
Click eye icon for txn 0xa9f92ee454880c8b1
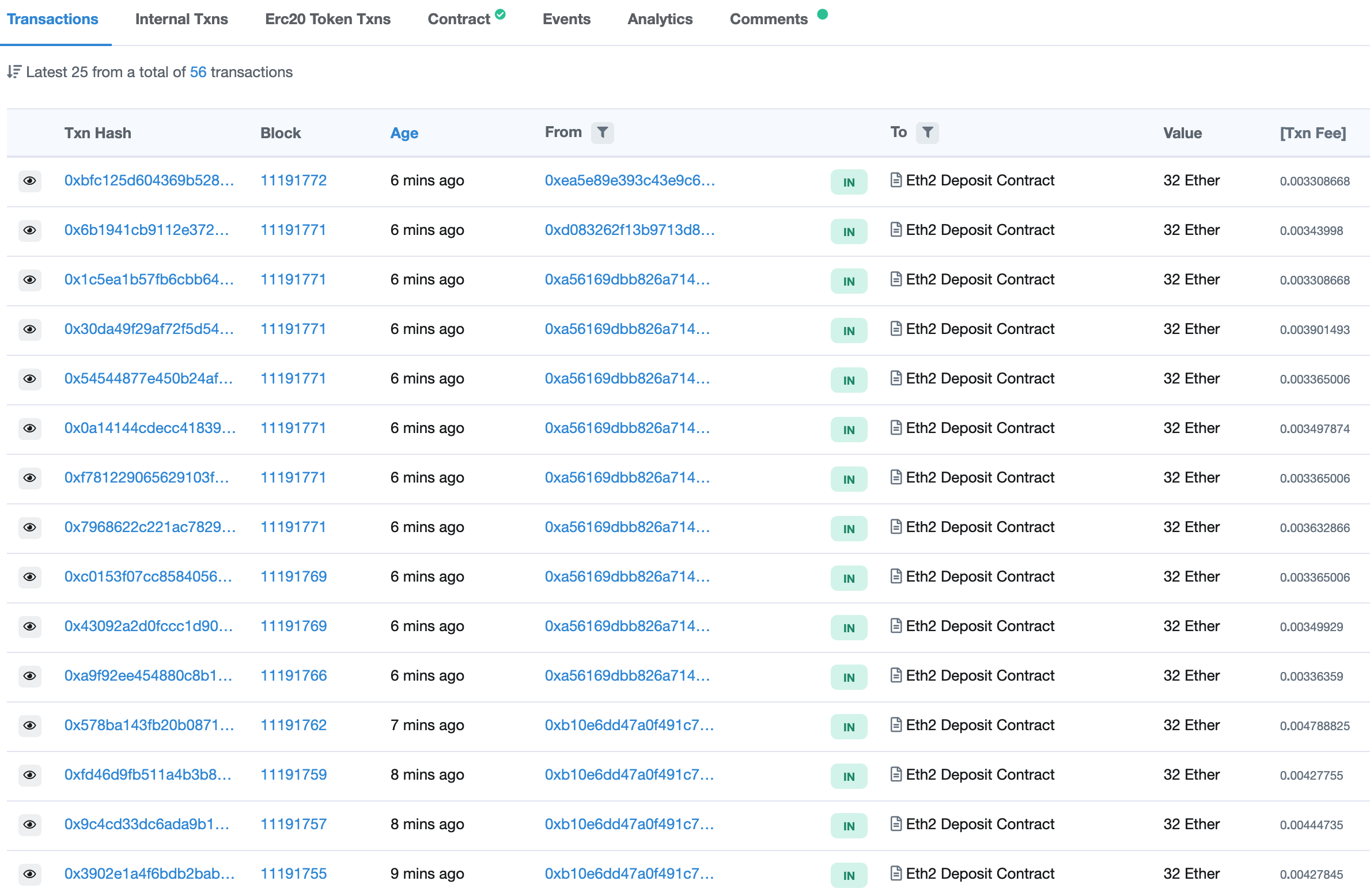[29, 676]
